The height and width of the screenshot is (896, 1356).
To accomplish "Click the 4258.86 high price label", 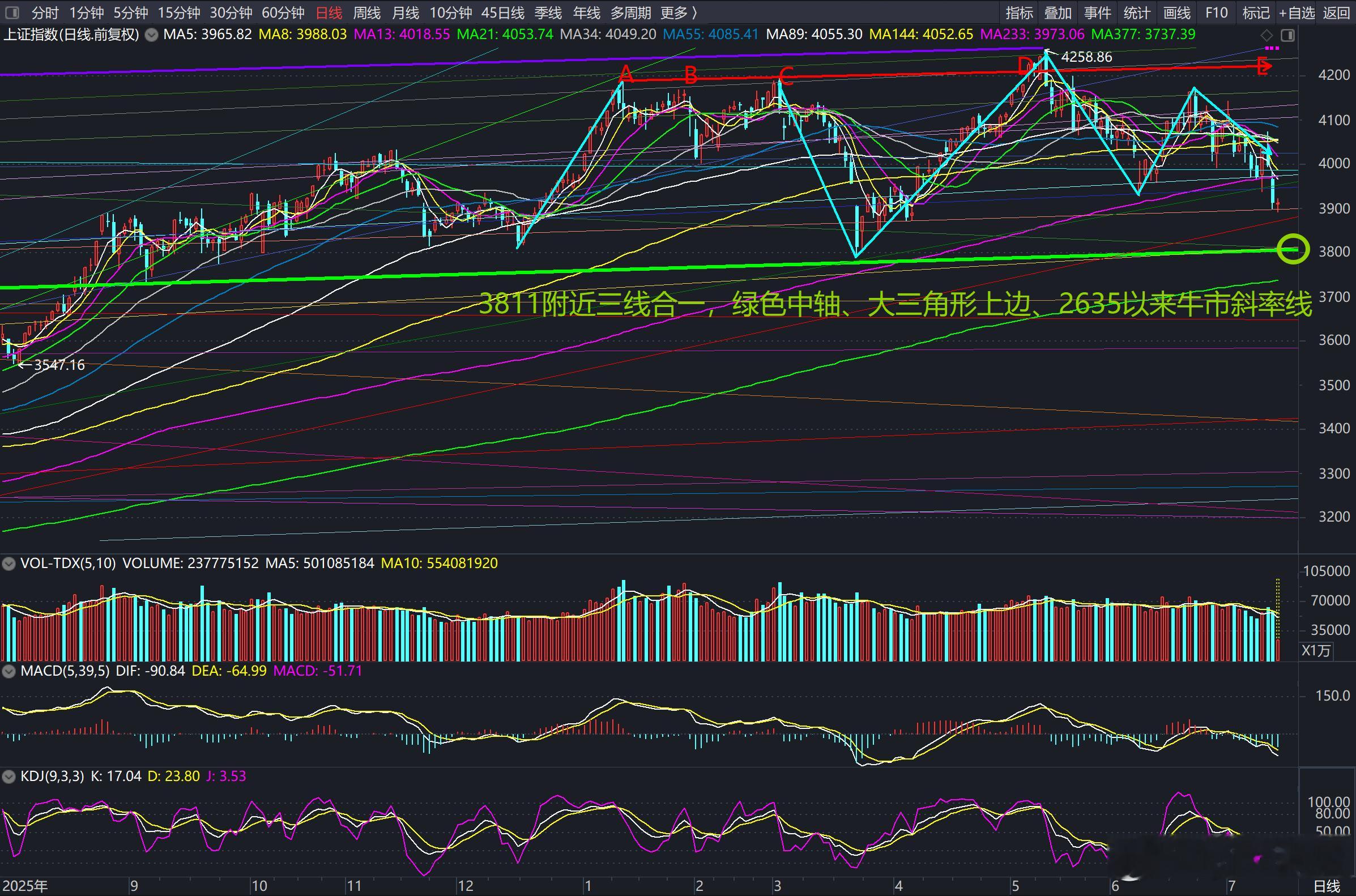I will [1086, 57].
